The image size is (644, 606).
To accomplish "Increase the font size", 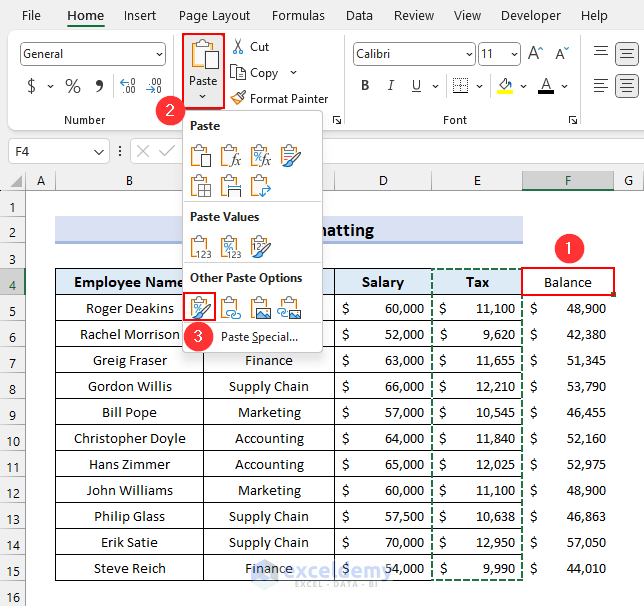I will coord(534,54).
